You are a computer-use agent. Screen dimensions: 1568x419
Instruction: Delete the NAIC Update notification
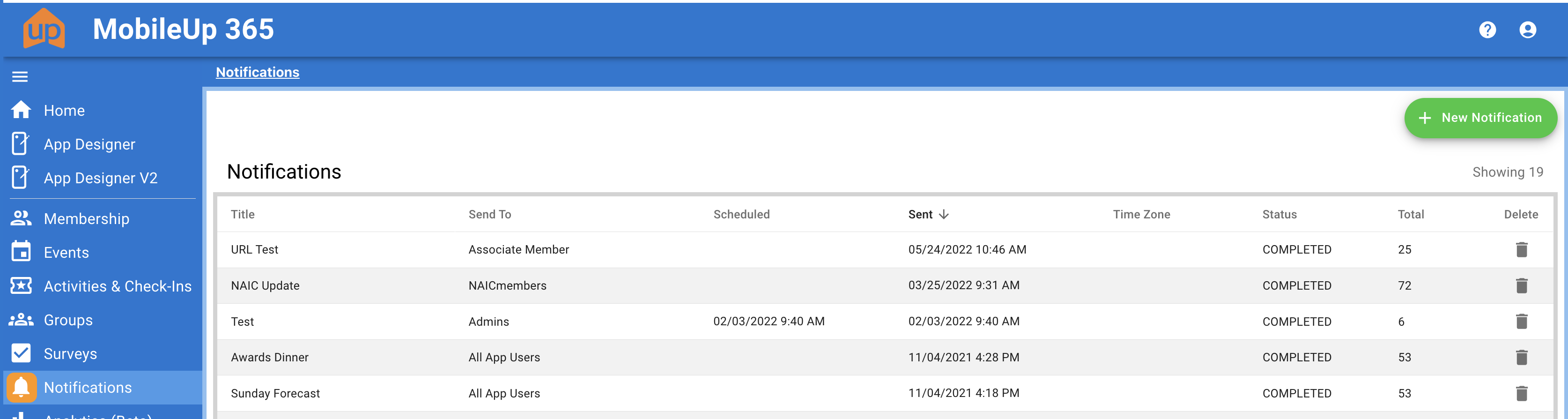[x=1521, y=285]
